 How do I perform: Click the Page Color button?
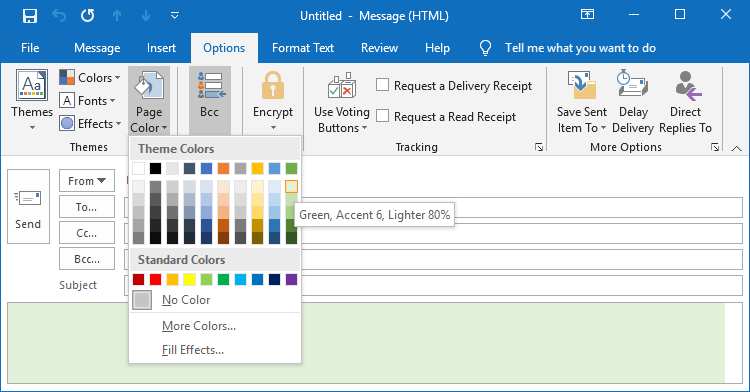click(149, 101)
